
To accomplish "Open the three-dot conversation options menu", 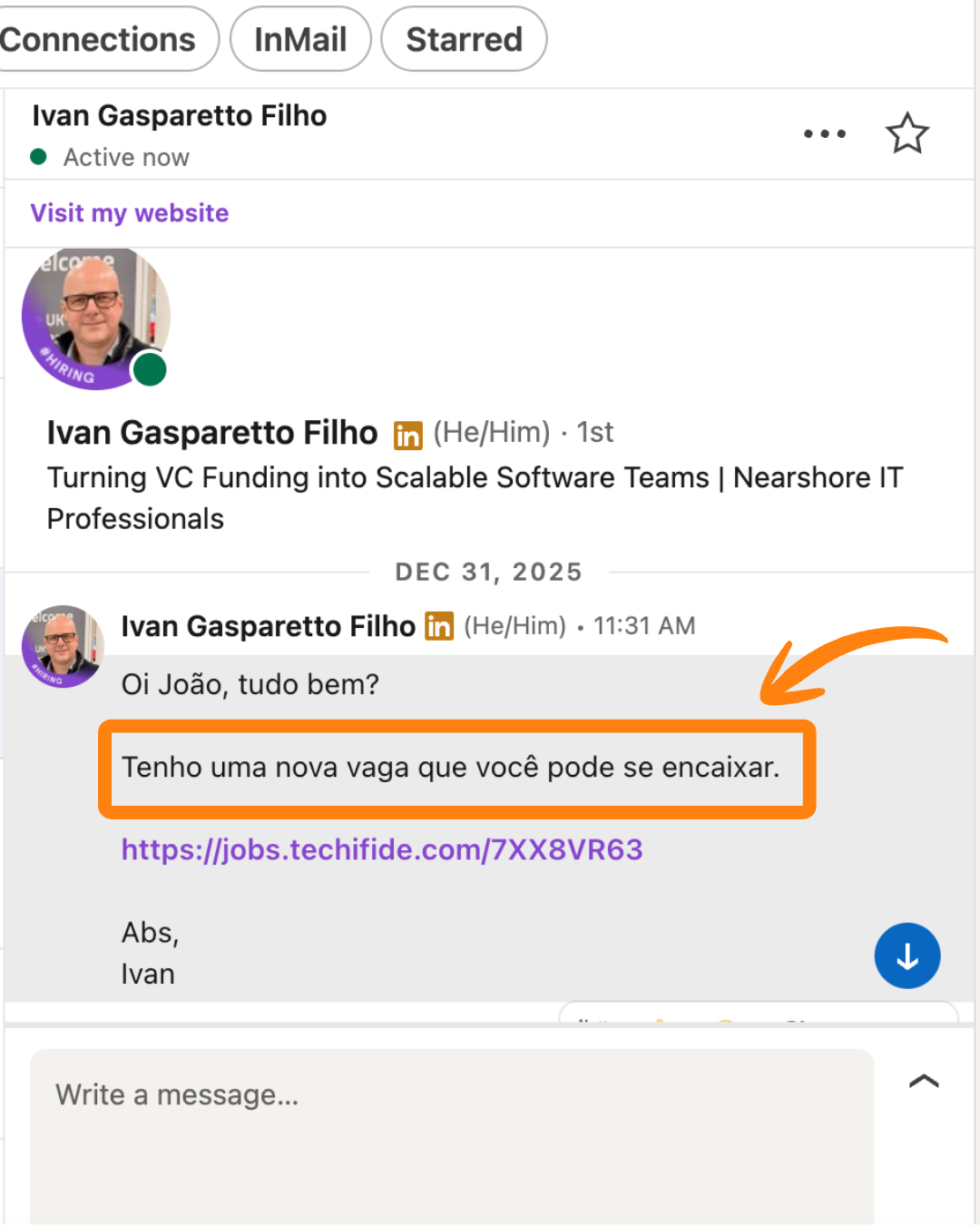I will [x=825, y=133].
